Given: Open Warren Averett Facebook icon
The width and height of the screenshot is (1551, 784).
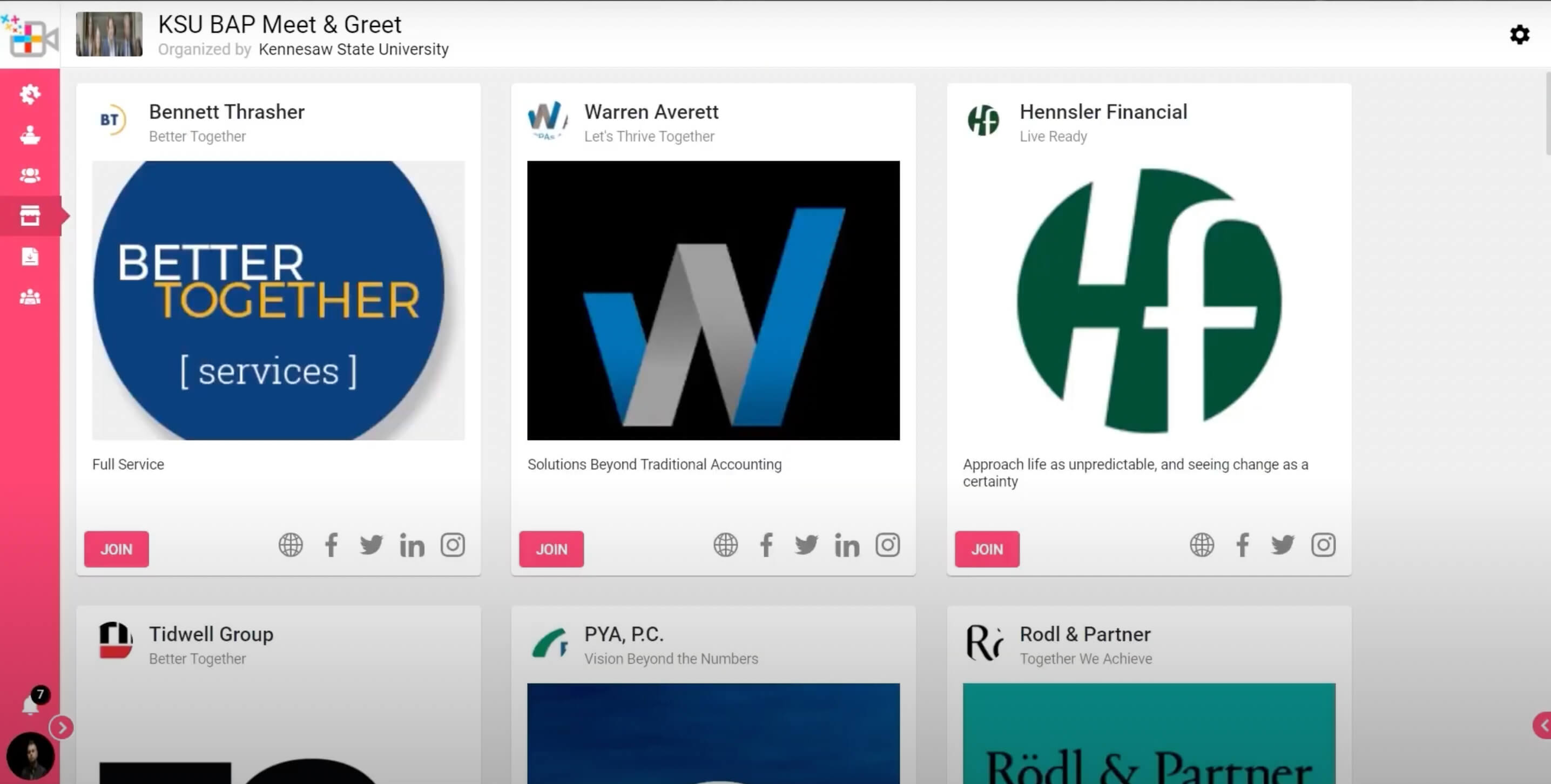Looking at the screenshot, I should (766, 545).
